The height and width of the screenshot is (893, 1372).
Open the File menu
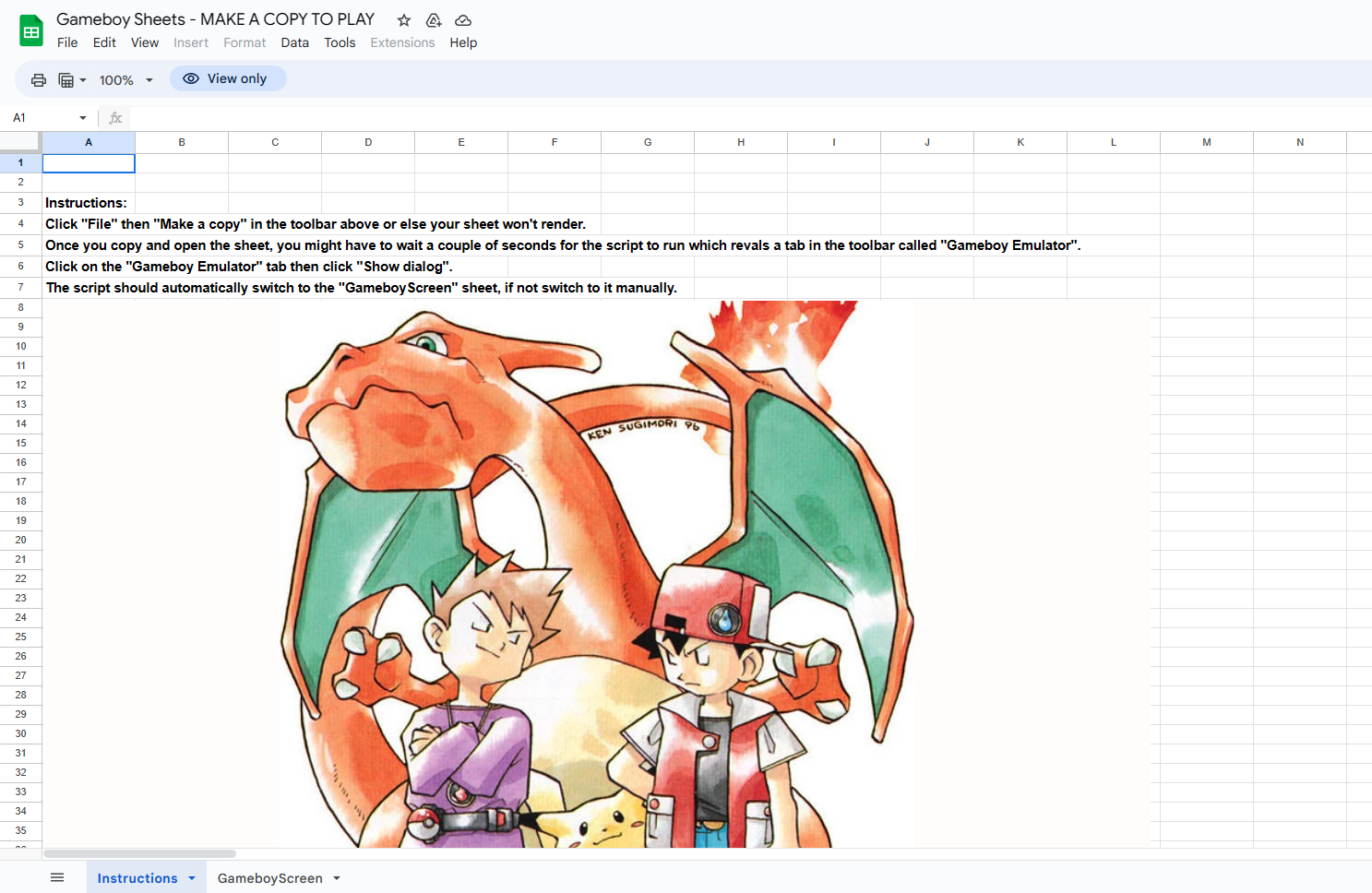[67, 42]
